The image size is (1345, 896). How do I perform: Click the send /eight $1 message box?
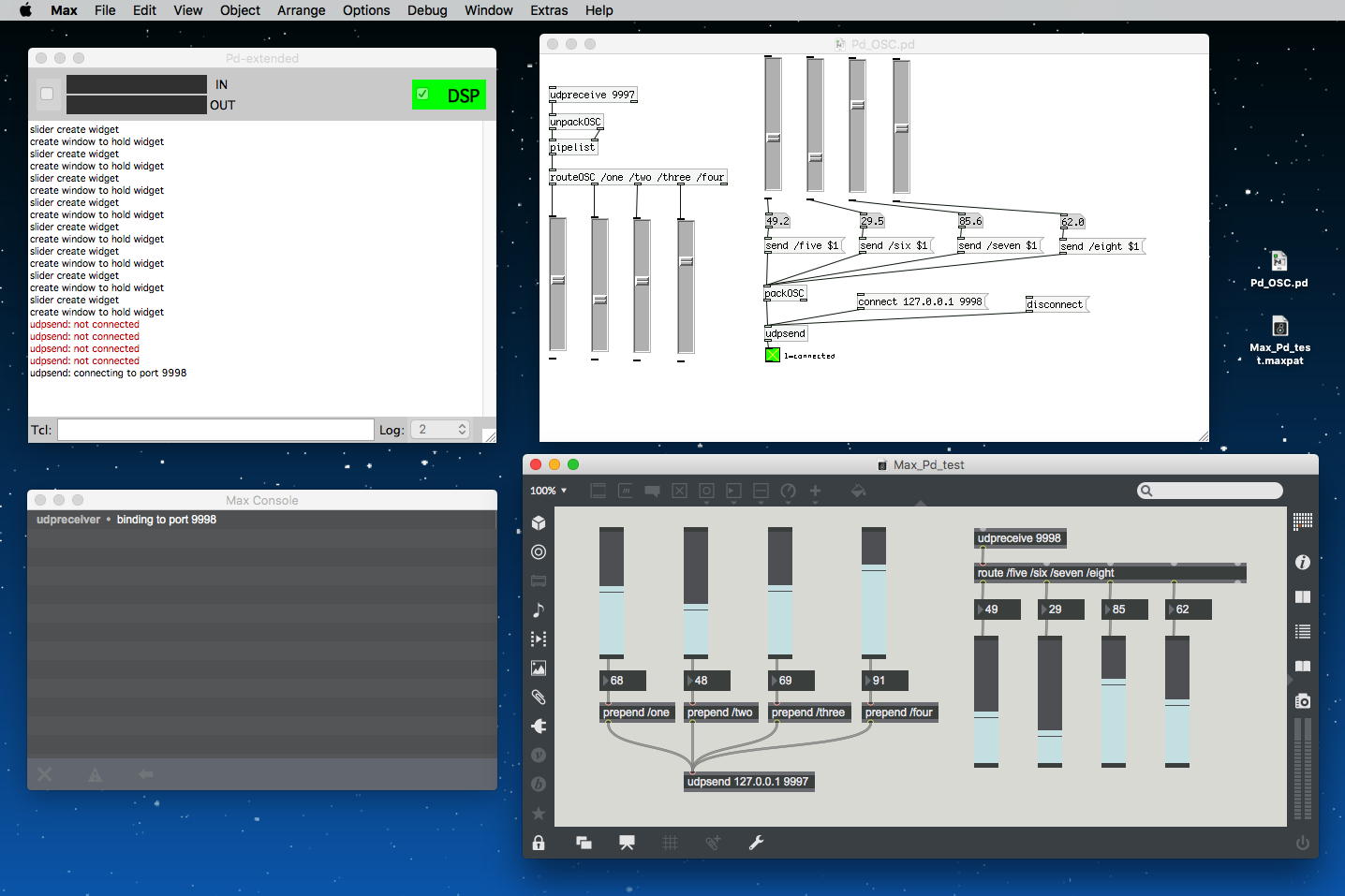click(1102, 246)
